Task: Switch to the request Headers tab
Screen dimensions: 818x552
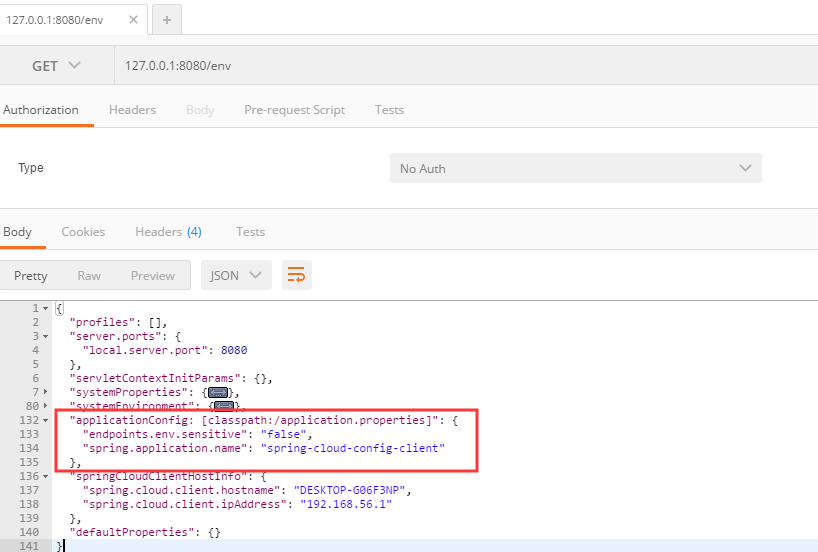Action: [133, 110]
